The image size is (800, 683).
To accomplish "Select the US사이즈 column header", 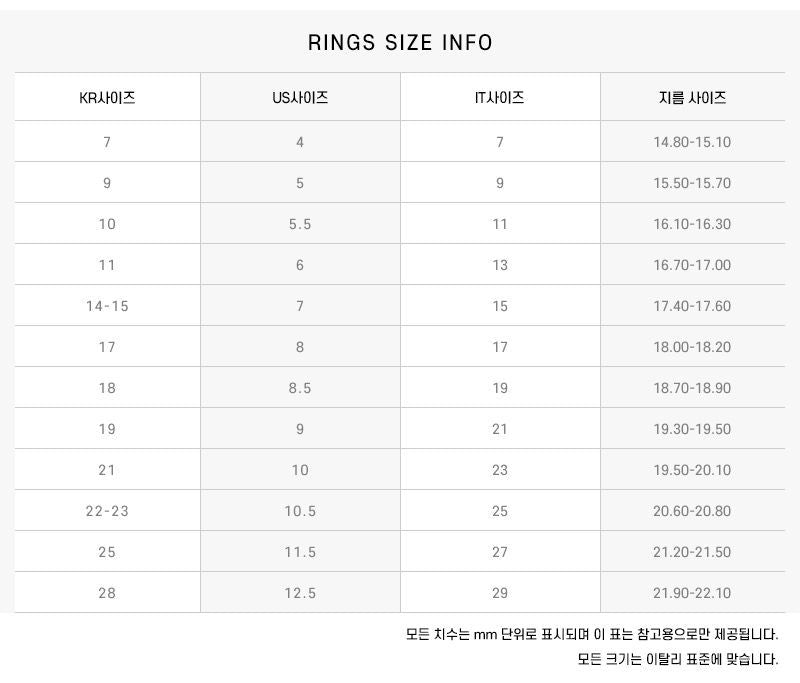I will pos(300,98).
